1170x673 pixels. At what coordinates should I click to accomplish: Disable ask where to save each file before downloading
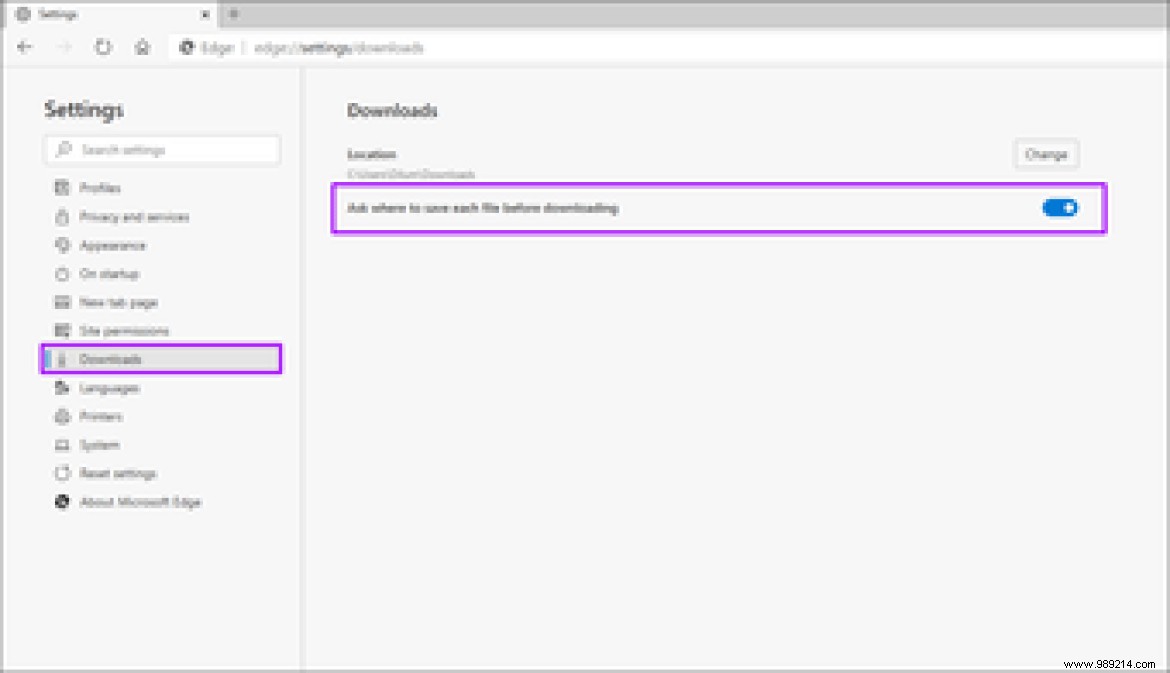click(x=1060, y=208)
